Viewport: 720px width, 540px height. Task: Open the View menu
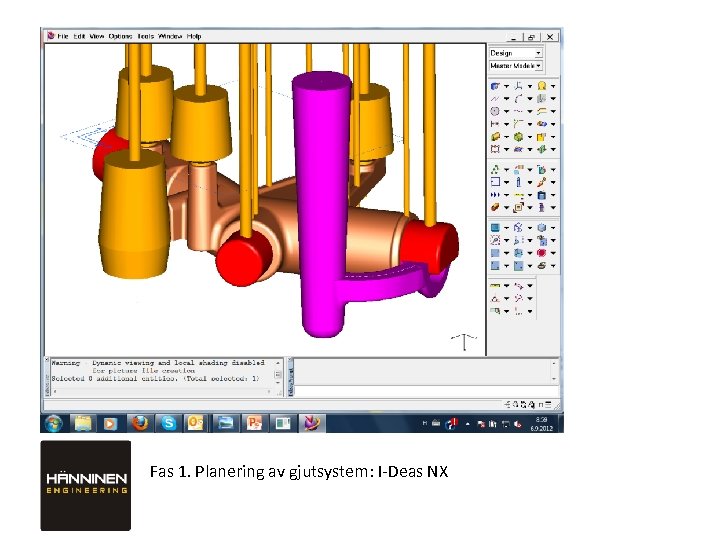coord(96,36)
